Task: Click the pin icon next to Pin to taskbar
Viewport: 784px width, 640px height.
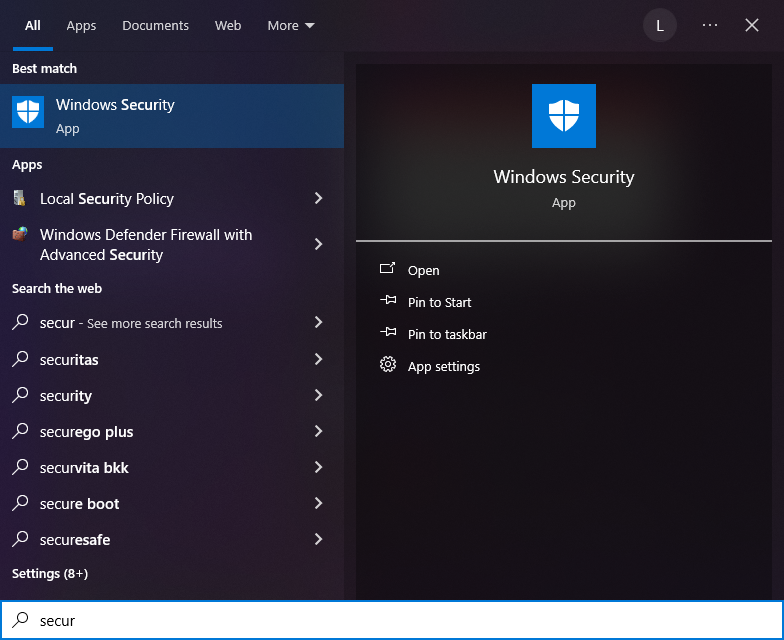Action: point(388,334)
